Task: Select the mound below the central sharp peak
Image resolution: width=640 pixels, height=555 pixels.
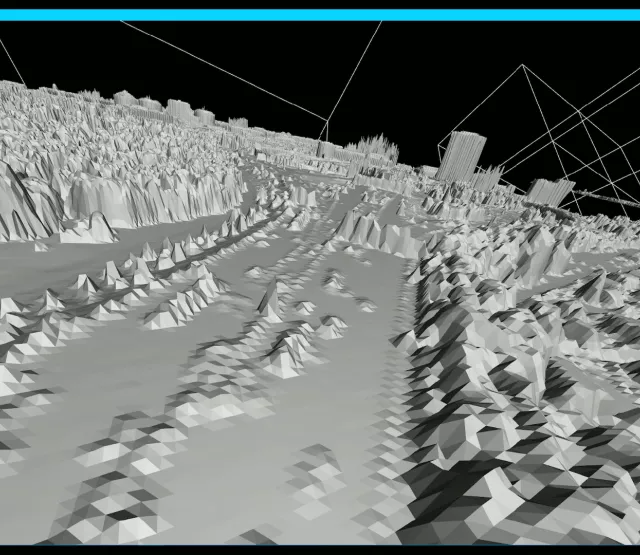Action: (290, 350)
